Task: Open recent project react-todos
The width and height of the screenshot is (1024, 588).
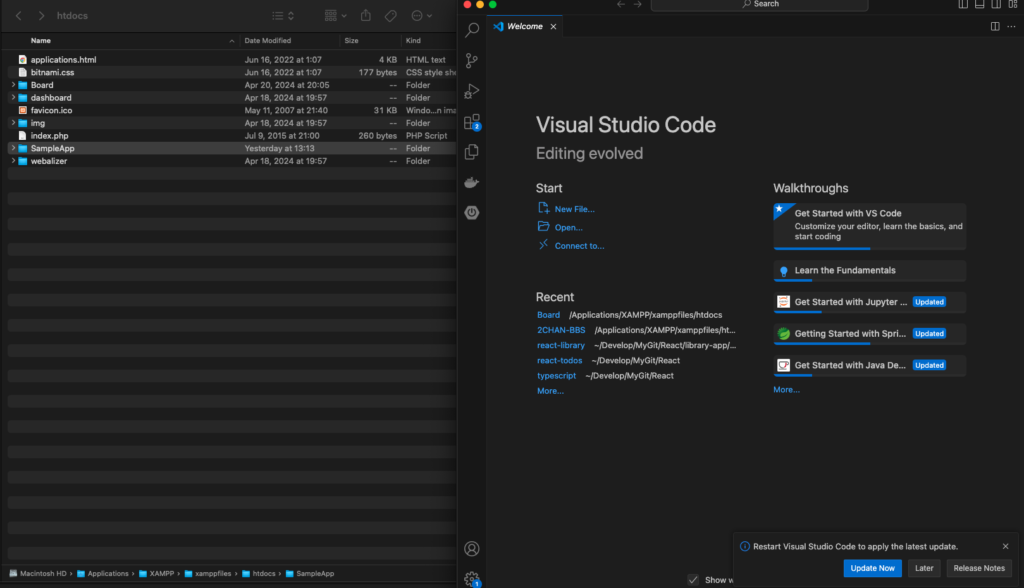Action: pos(559,361)
